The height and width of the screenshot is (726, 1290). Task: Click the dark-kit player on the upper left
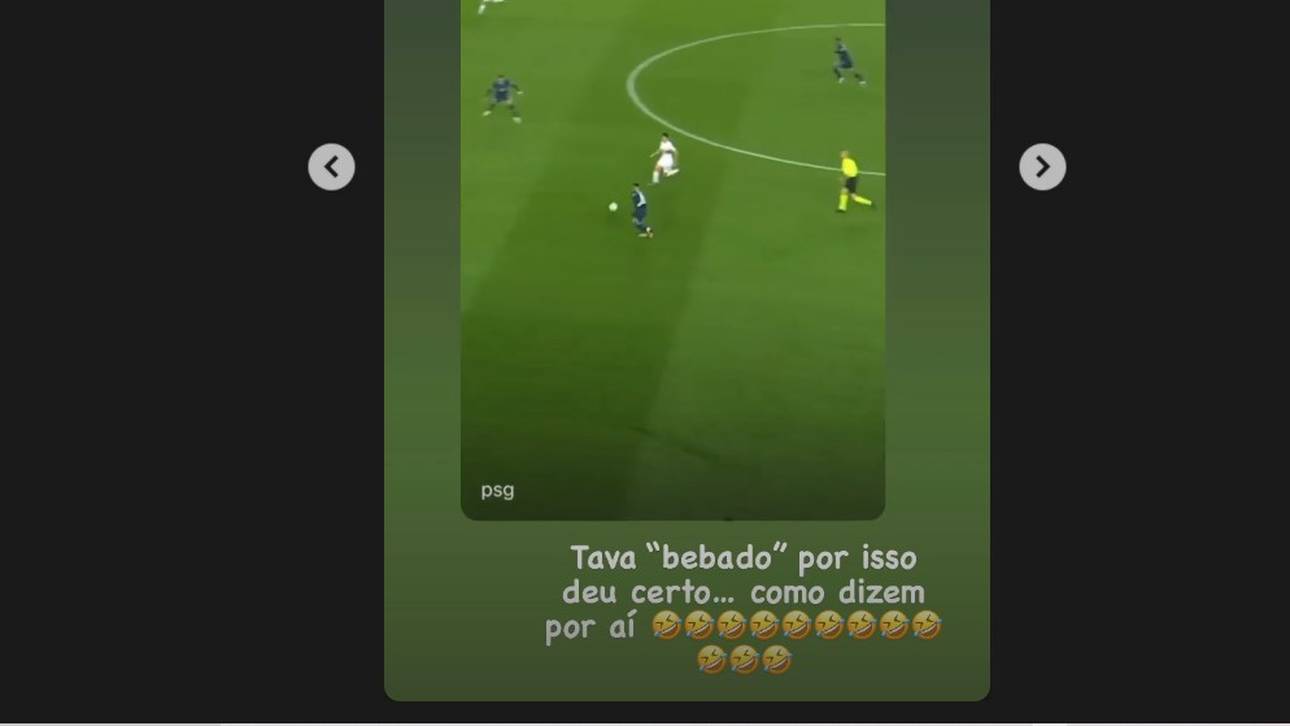502,97
